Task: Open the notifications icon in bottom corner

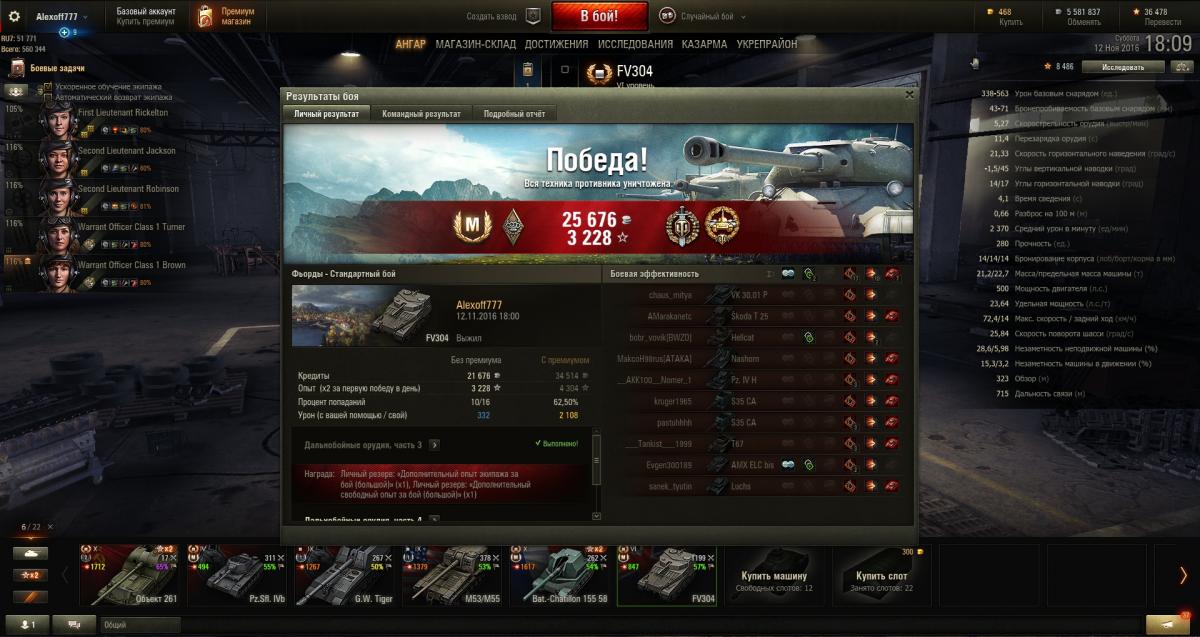Action: [1165, 624]
